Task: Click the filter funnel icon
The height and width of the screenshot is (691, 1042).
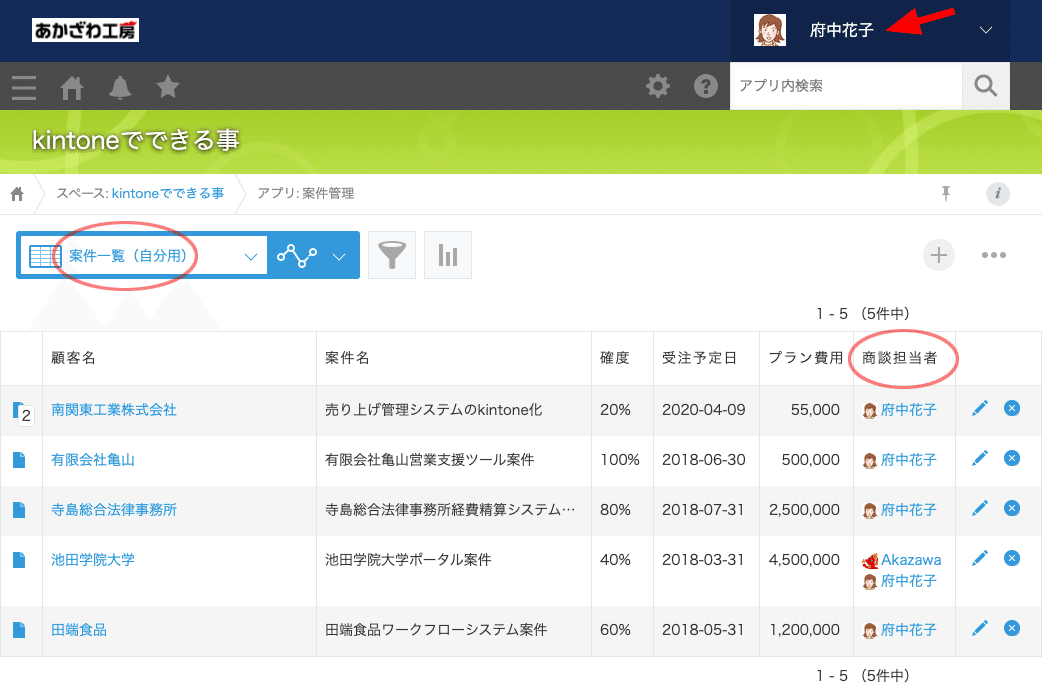Action: 391,254
